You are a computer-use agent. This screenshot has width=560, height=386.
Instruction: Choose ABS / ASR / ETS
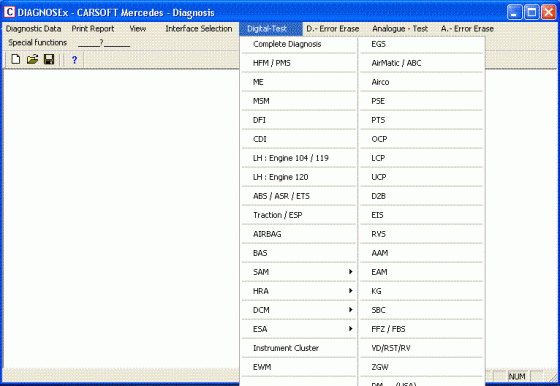[299, 196]
